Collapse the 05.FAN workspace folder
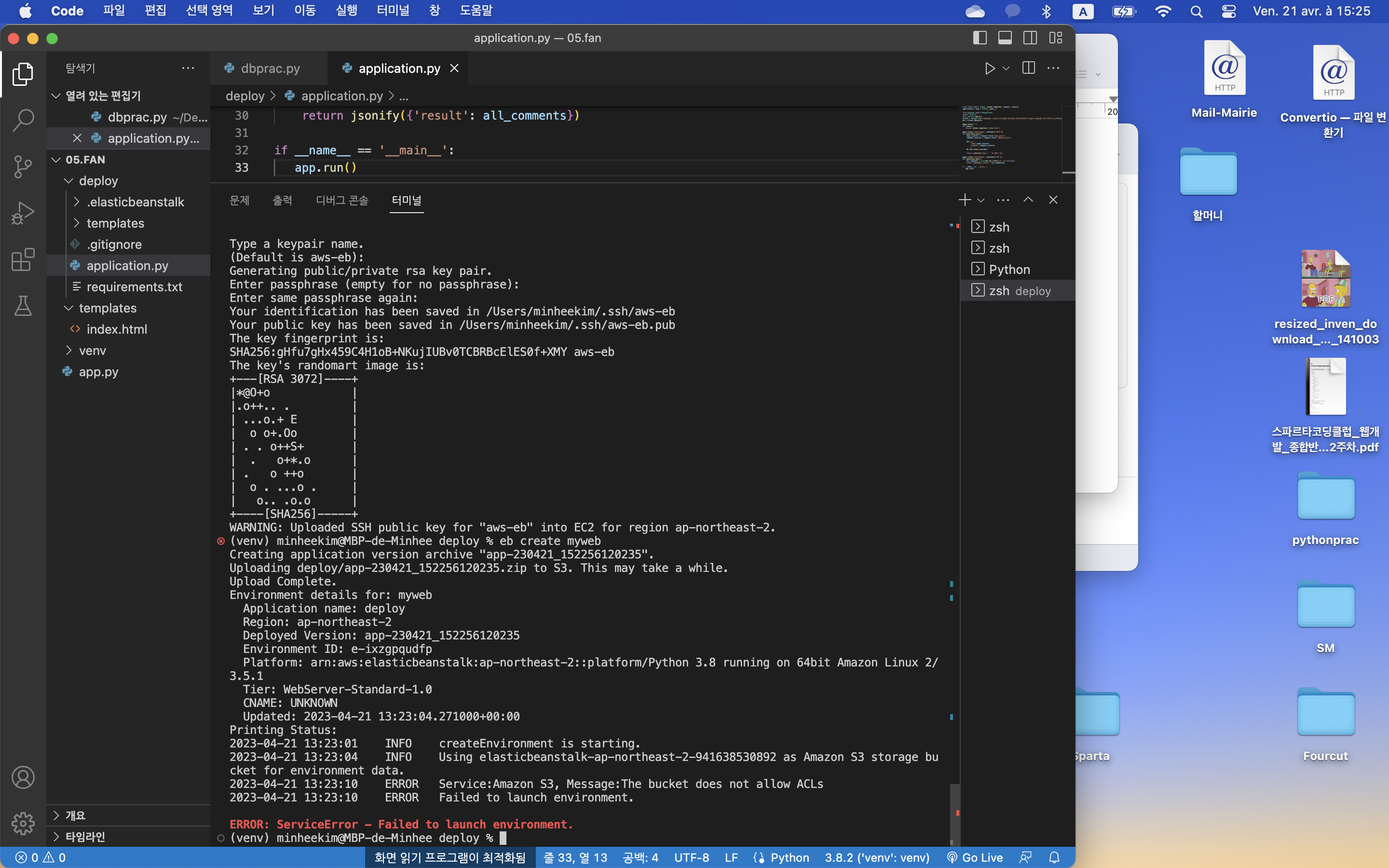This screenshot has height=868, width=1389. 55,160
